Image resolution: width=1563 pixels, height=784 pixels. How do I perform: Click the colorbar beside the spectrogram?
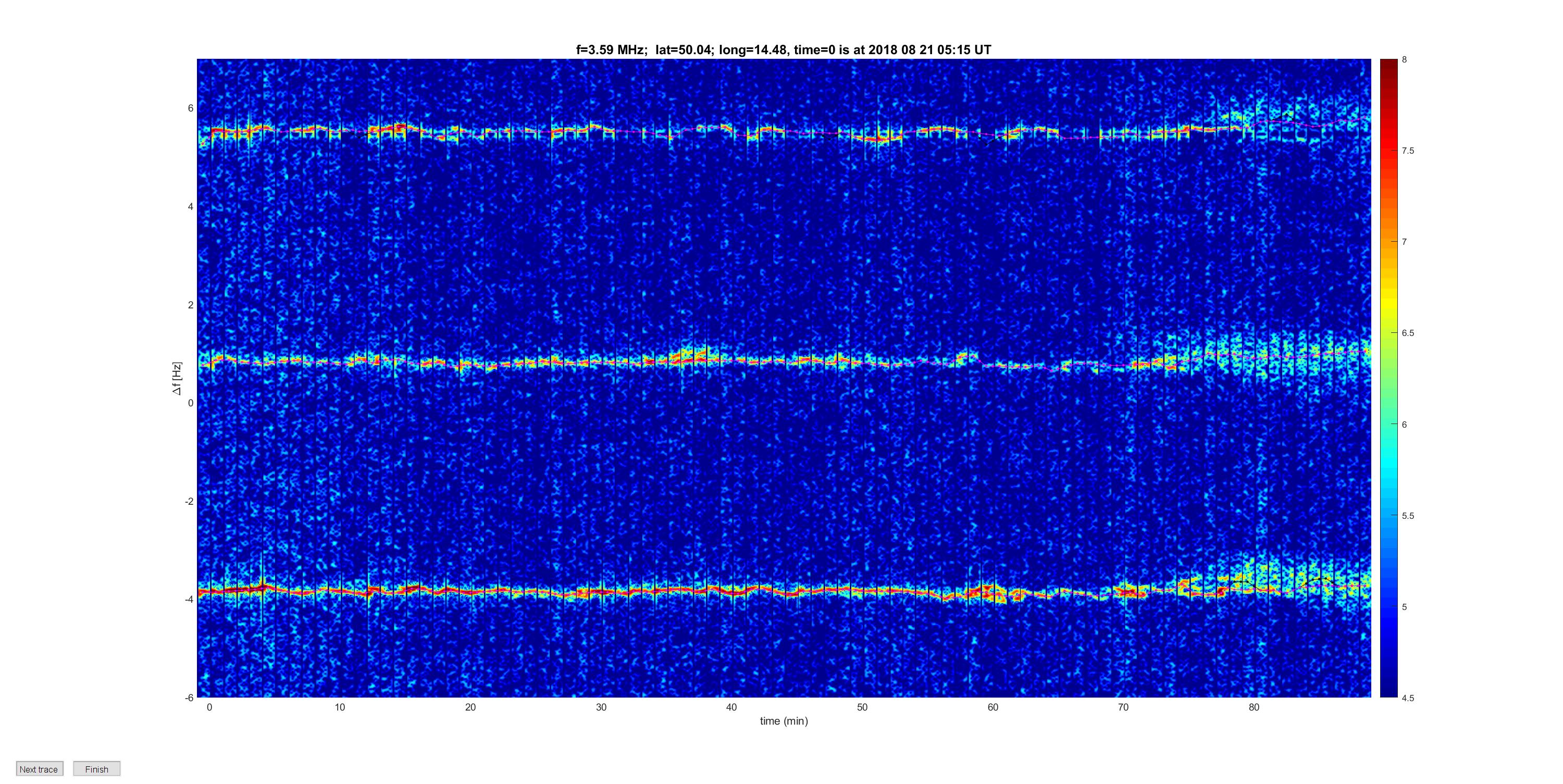click(x=1388, y=378)
